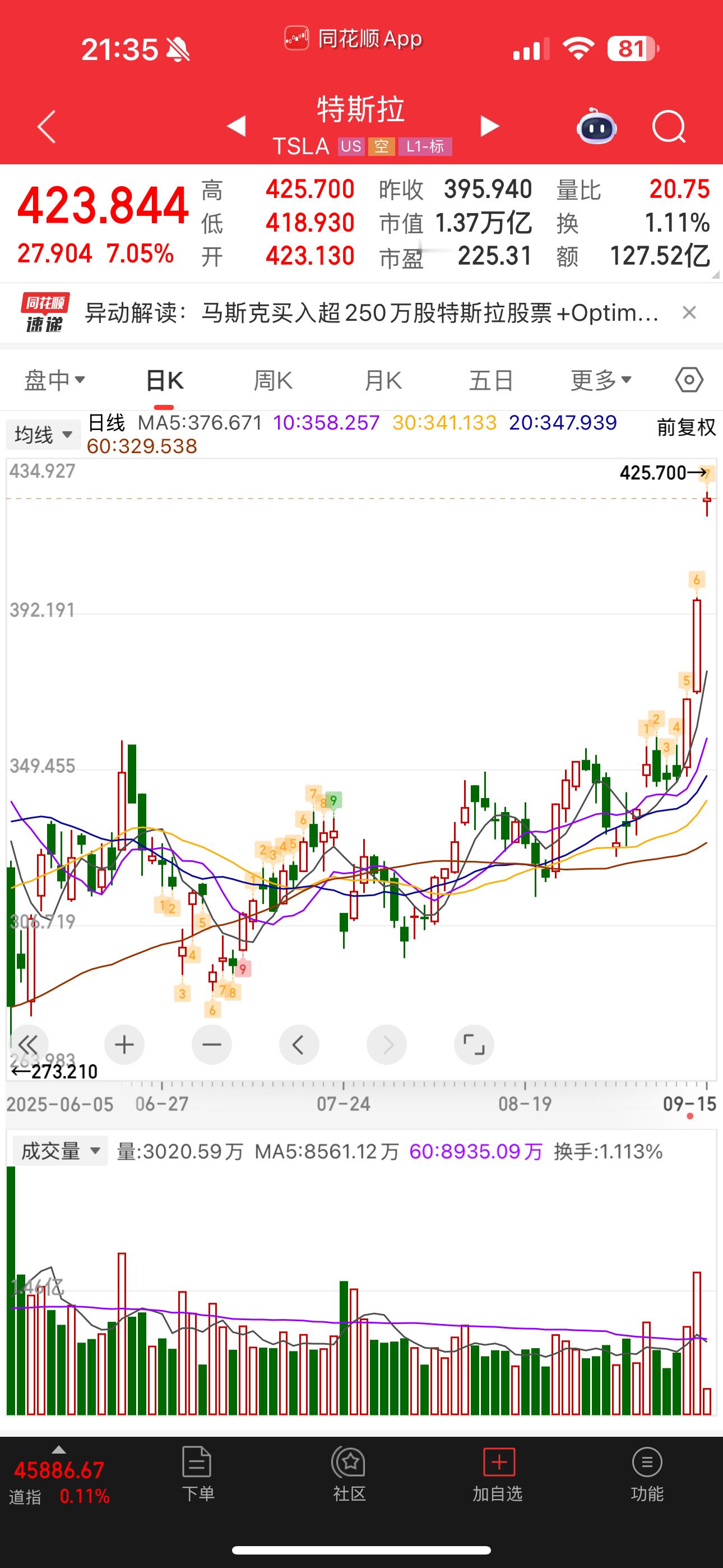Viewport: 723px width, 1568px height.
Task: Open the 同花顺速递 logo badge
Action: point(45,313)
